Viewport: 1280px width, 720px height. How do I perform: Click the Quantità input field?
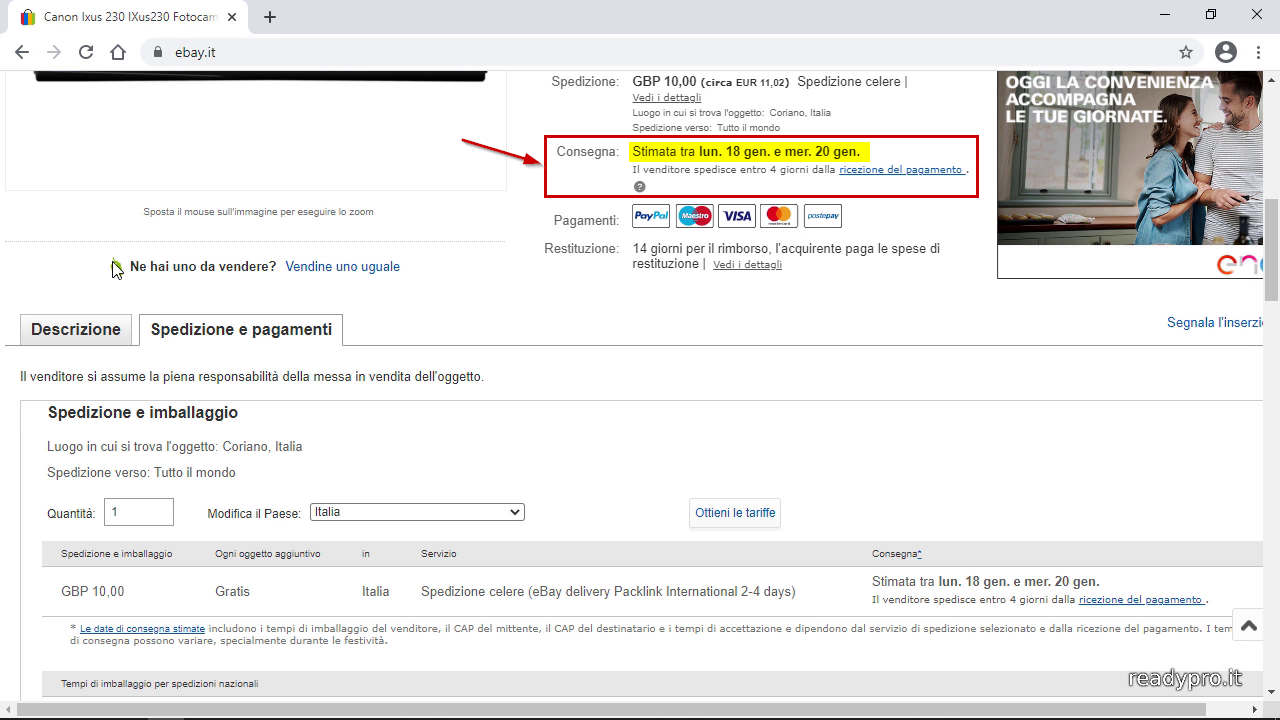tap(139, 512)
